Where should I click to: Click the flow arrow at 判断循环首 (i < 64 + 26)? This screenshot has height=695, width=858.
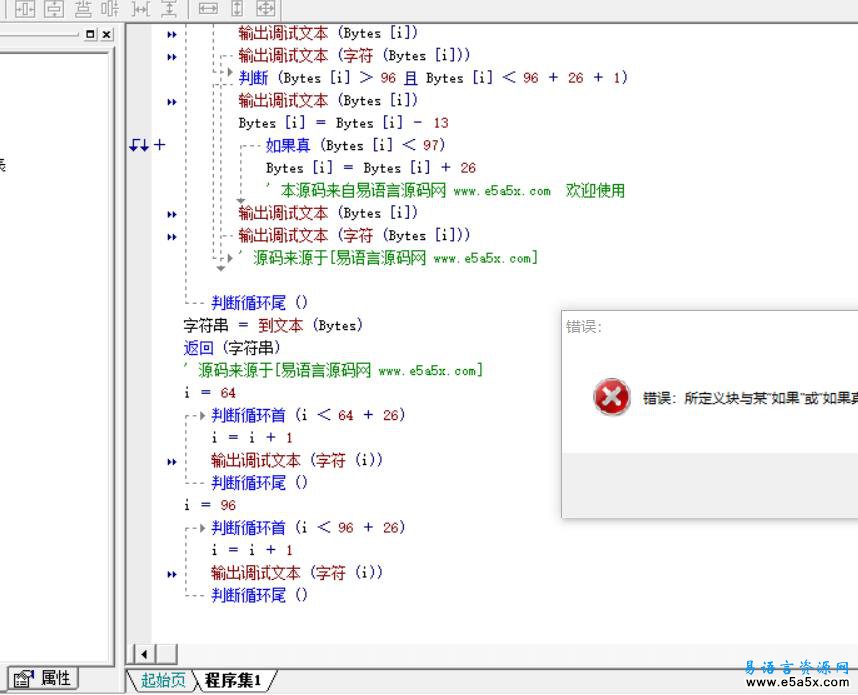(202, 415)
